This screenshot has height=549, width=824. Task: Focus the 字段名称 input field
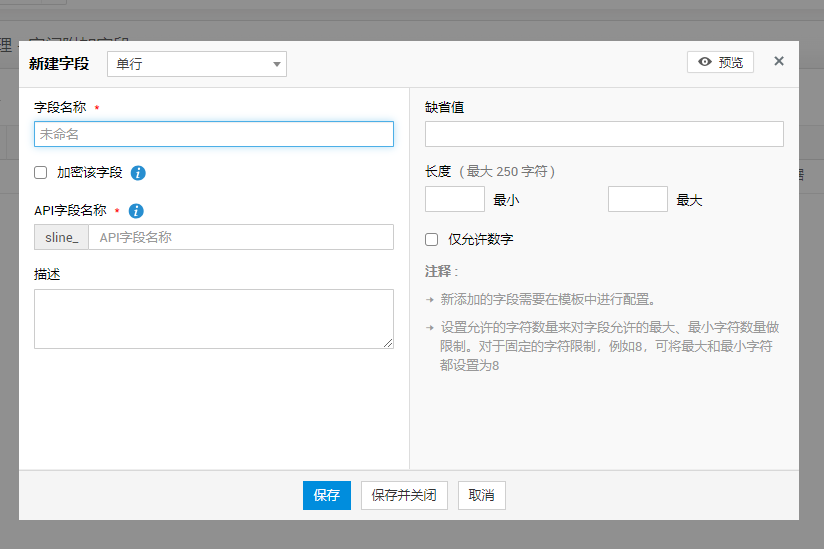(x=214, y=134)
